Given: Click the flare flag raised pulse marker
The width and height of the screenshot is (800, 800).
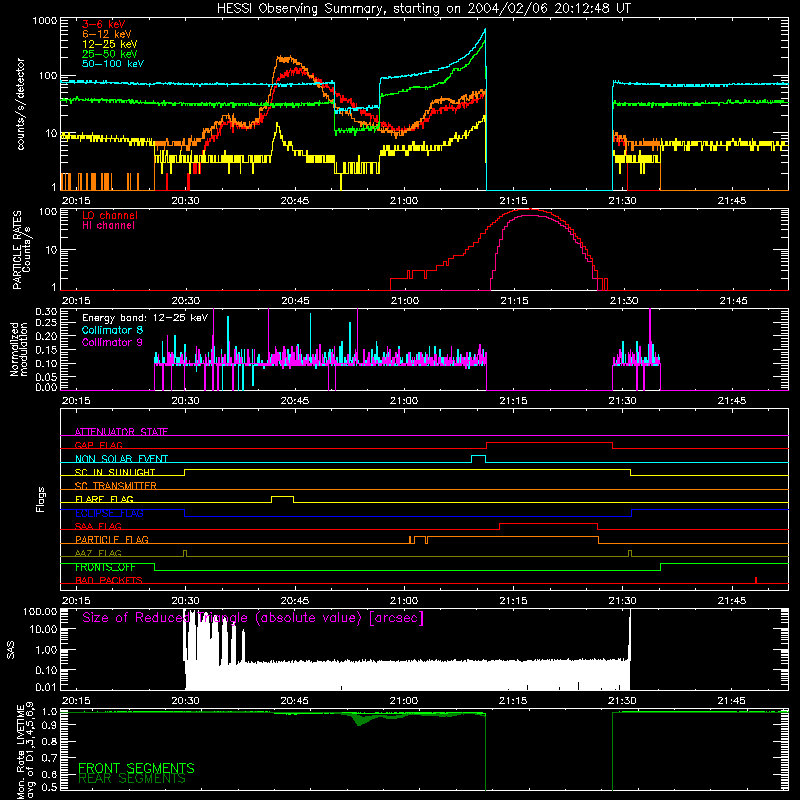Looking at the screenshot, I should pos(282,499).
